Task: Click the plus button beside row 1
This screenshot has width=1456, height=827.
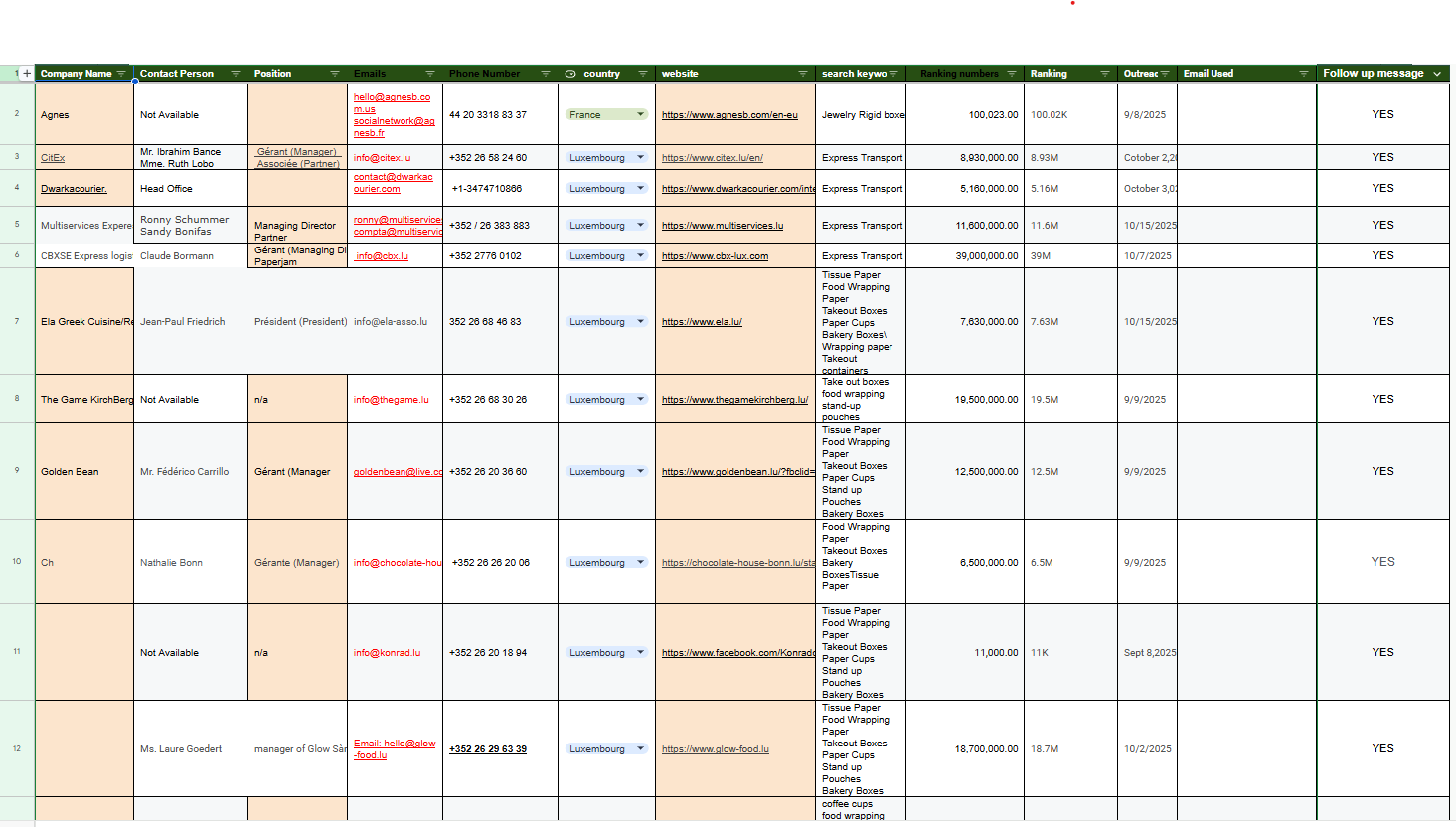Action: pos(27,74)
